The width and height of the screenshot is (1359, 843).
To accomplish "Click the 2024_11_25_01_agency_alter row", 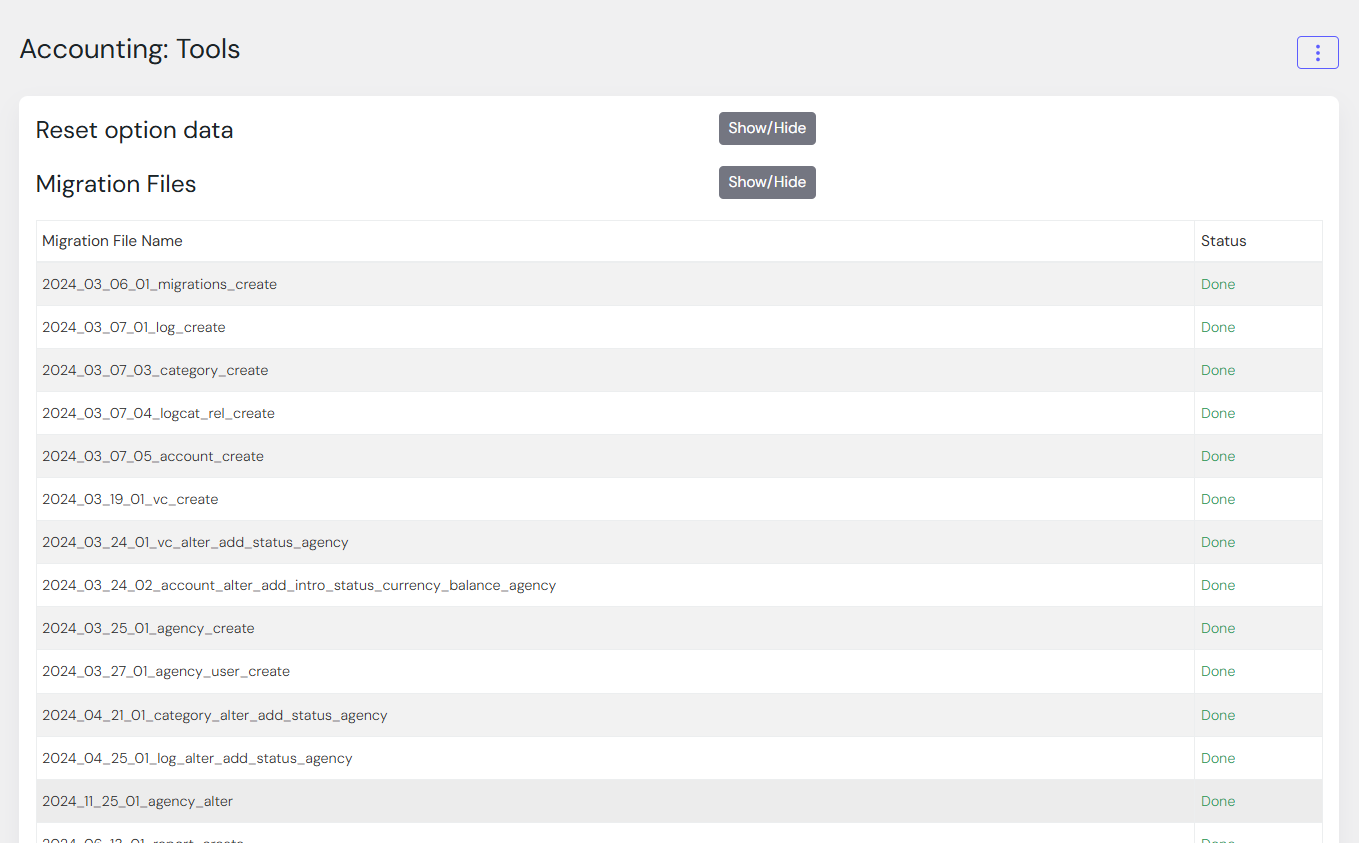I will click(x=137, y=801).
